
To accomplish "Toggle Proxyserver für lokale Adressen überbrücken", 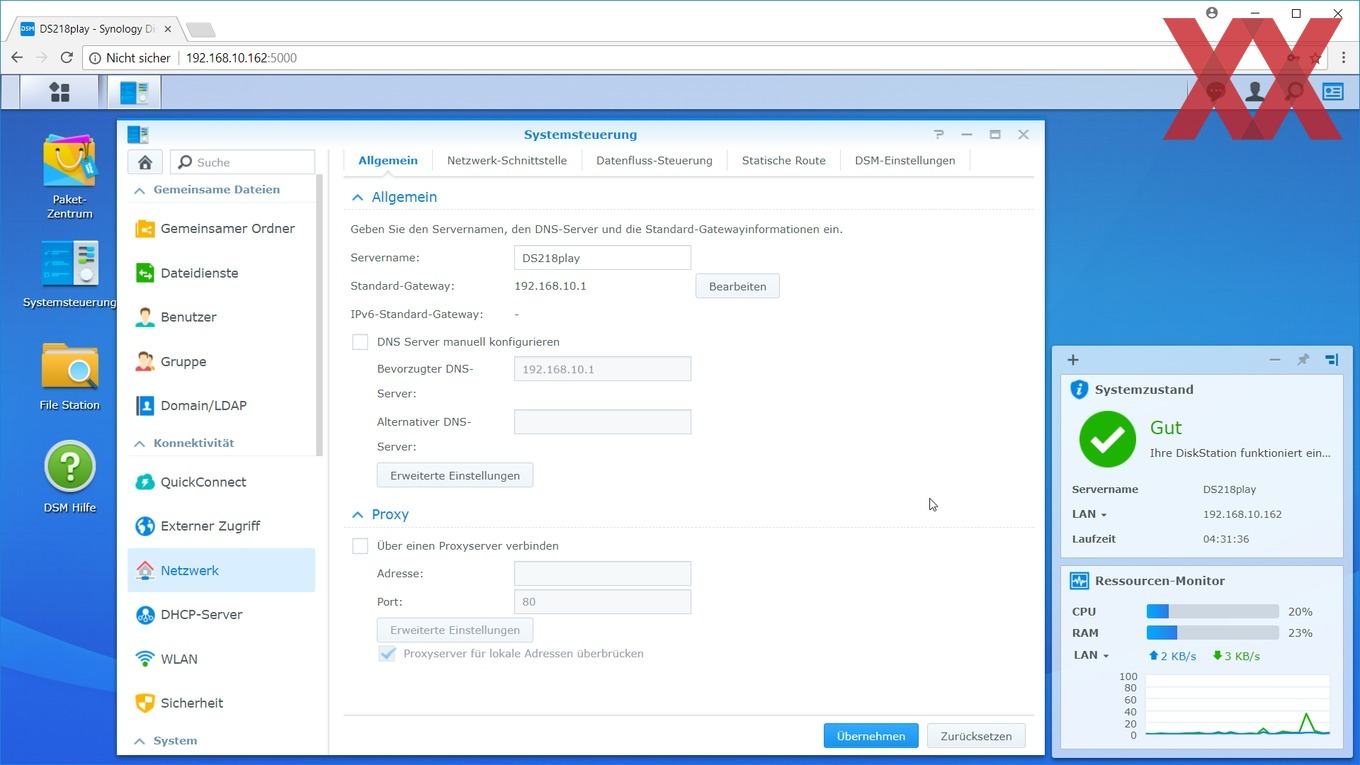I will (x=387, y=654).
